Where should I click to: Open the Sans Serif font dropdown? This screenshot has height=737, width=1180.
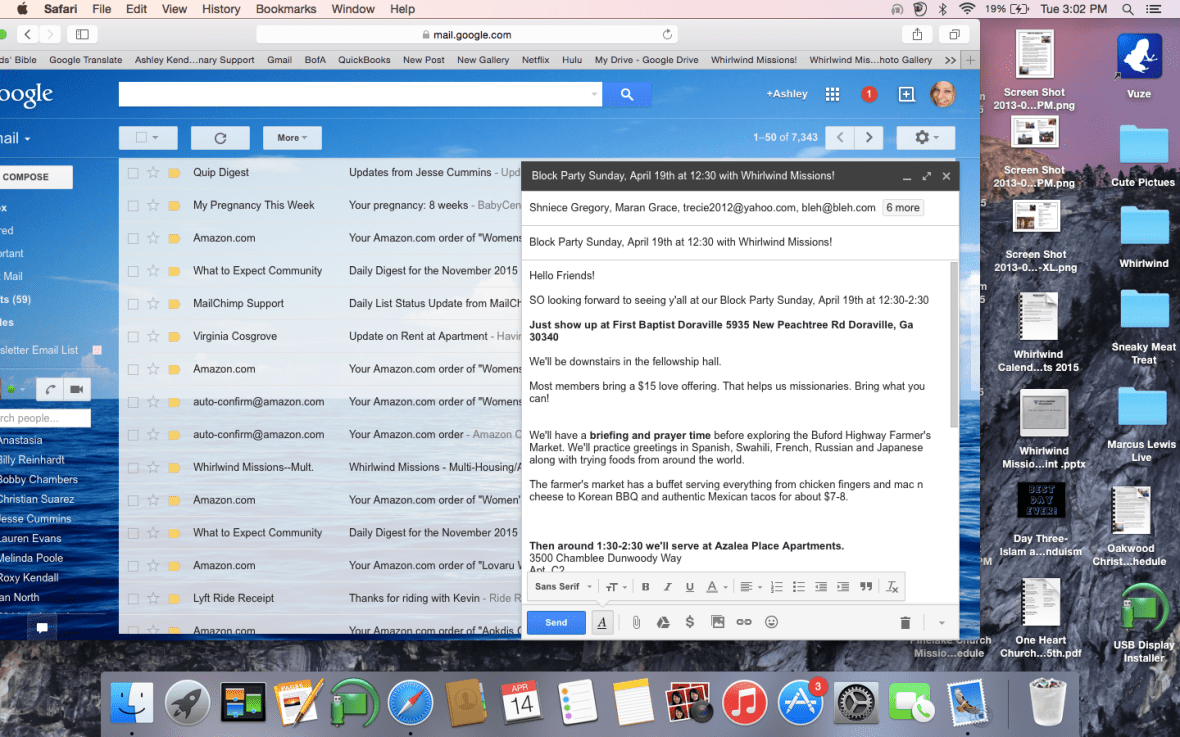coord(558,587)
